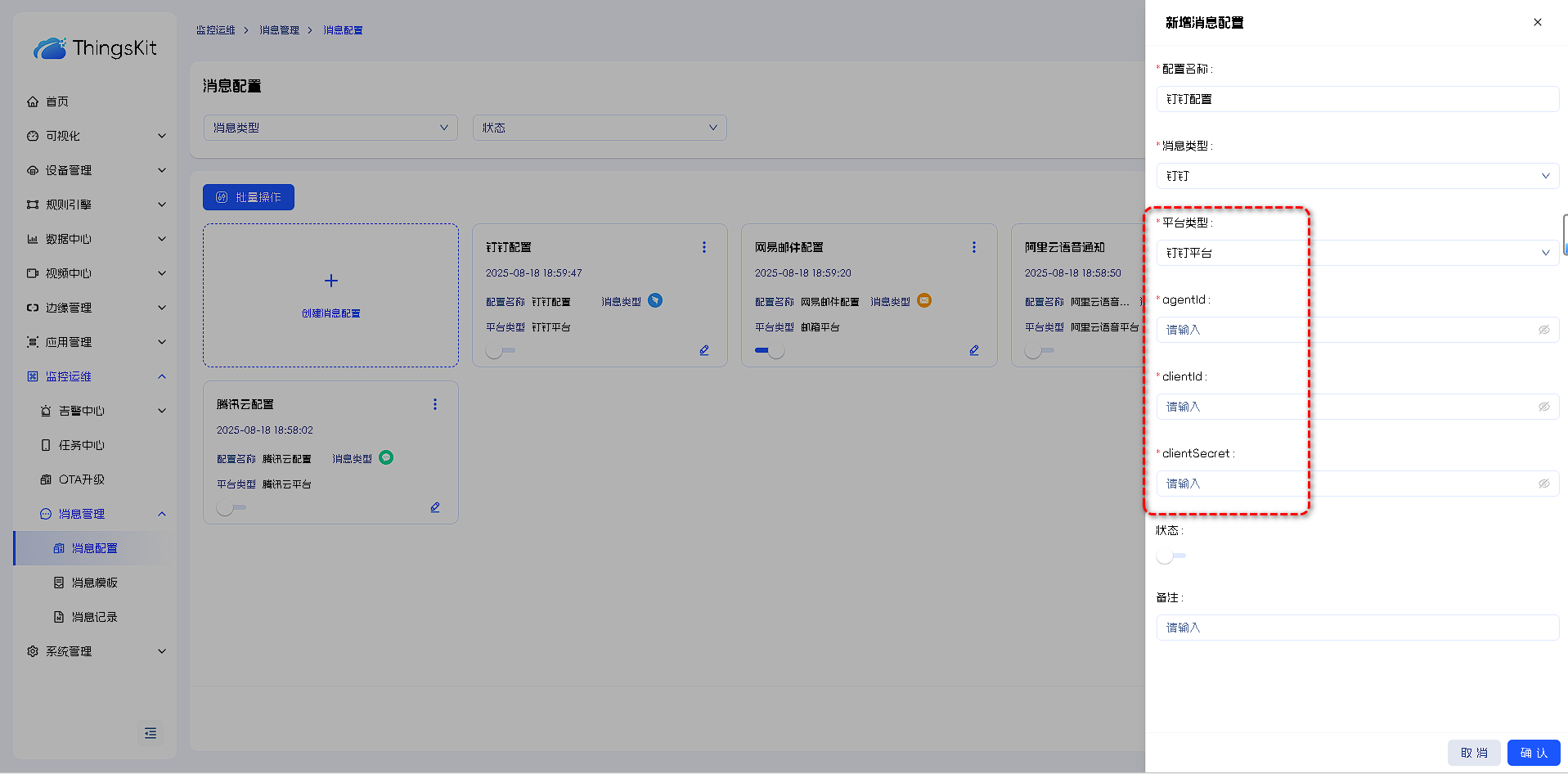Expand the 设备管理 sidebar menu
The width and height of the screenshot is (1568, 774).
[95, 170]
